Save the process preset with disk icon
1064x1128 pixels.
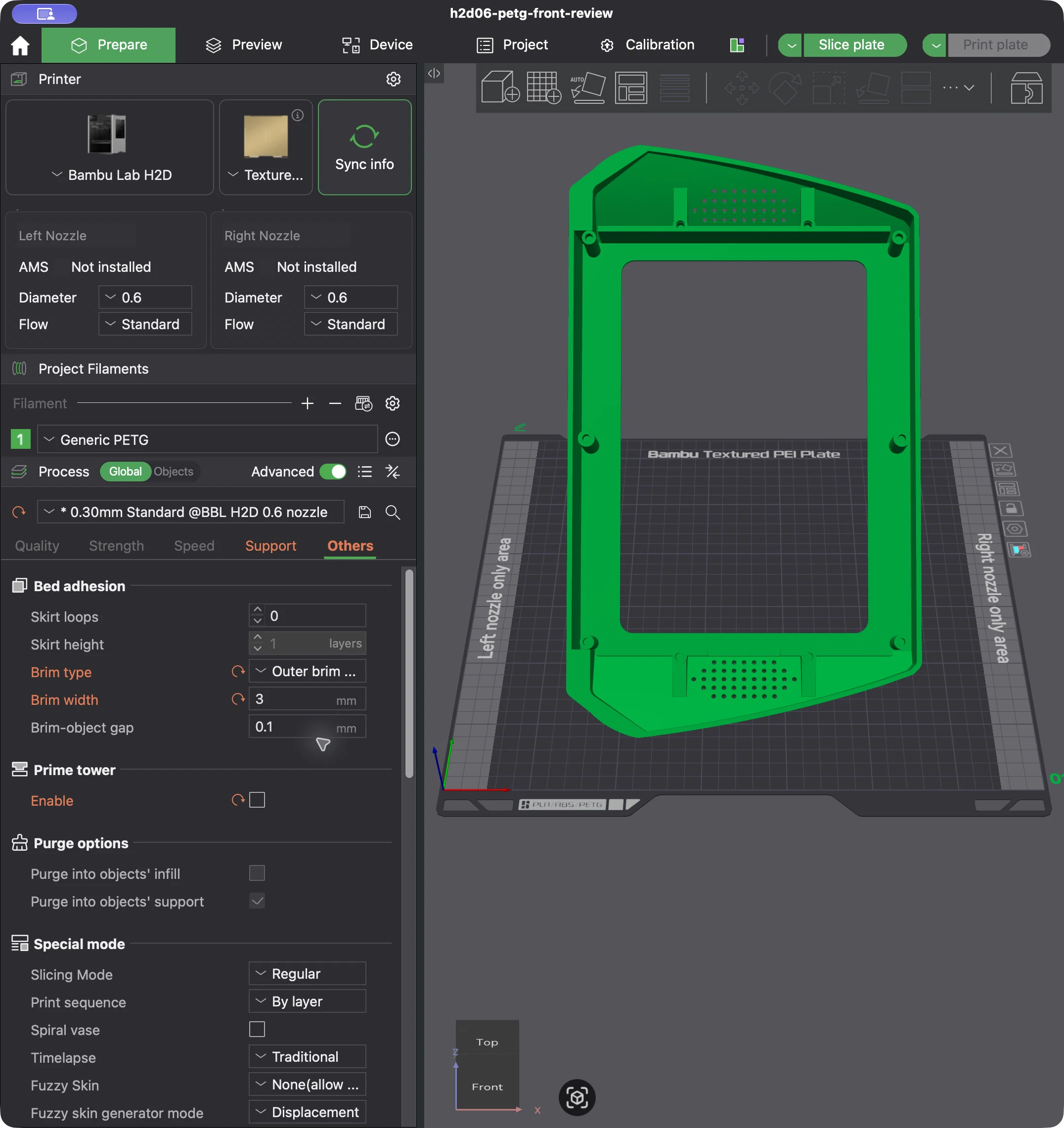pyautogui.click(x=365, y=513)
